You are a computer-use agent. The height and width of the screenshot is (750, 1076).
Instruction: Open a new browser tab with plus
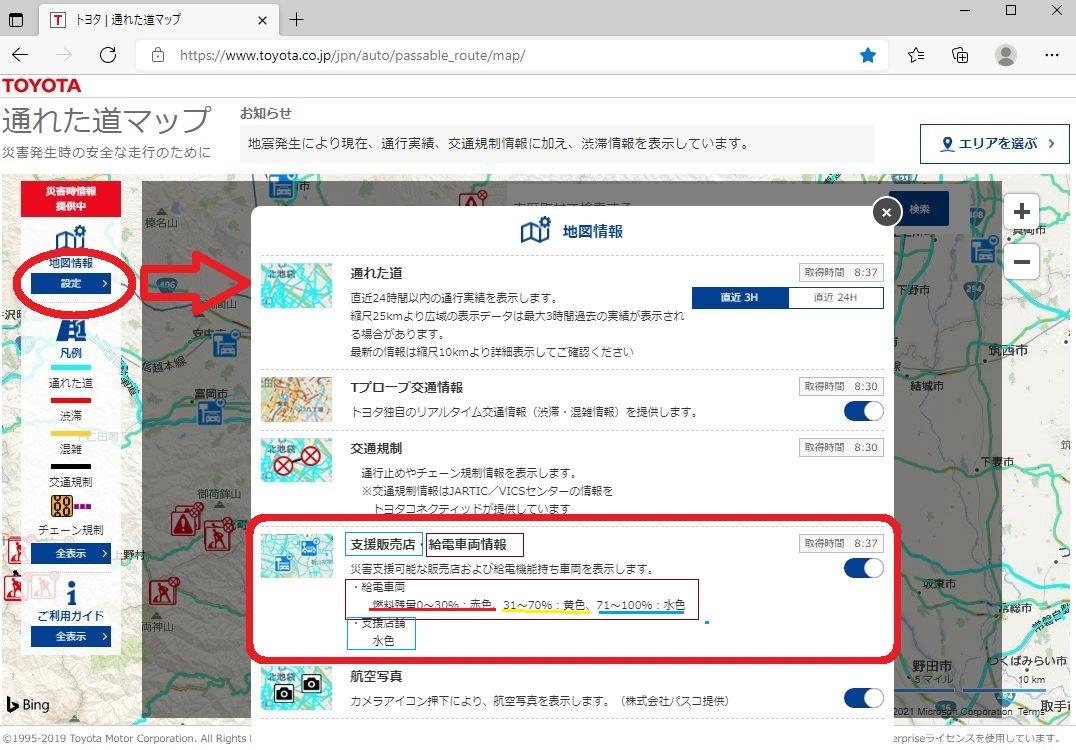296,20
